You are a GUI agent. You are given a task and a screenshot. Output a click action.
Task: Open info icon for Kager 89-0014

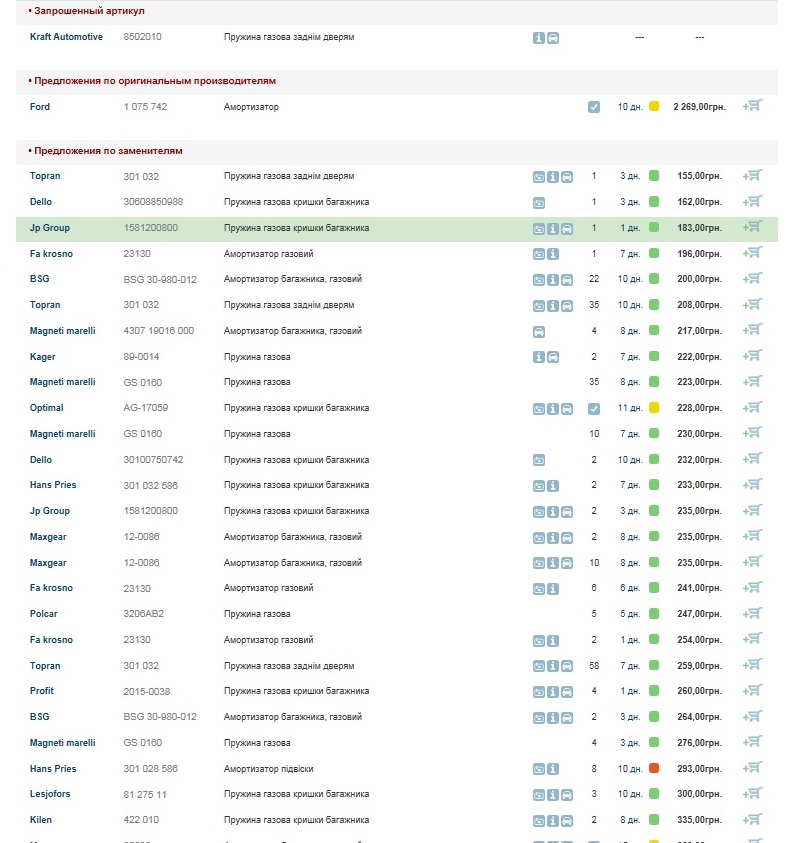pos(539,357)
